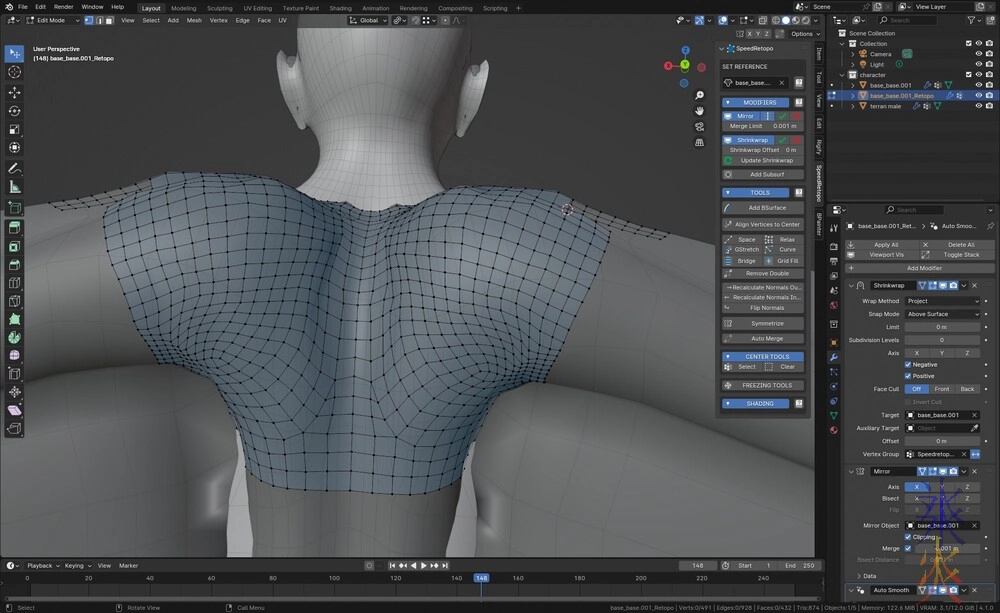Click the pan hand gizmo in viewport

click(x=700, y=110)
